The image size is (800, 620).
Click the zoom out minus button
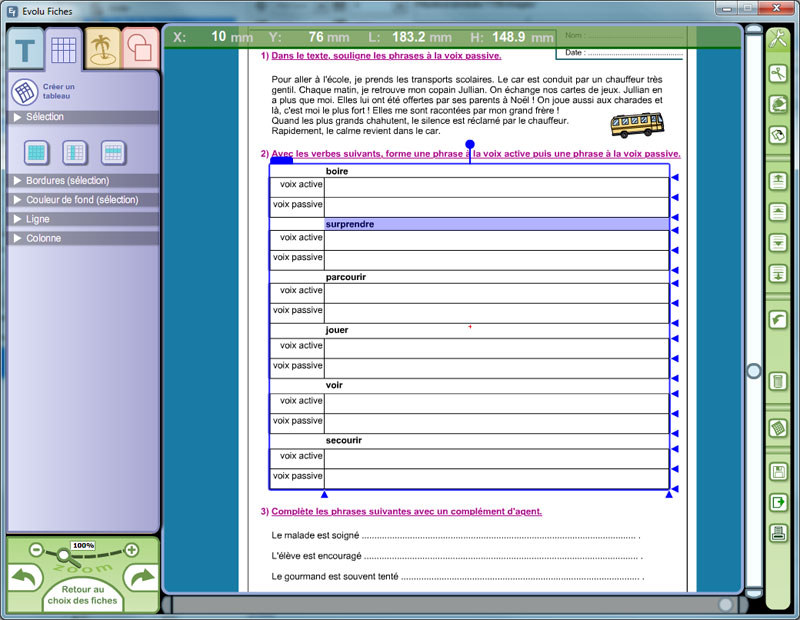pos(37,550)
